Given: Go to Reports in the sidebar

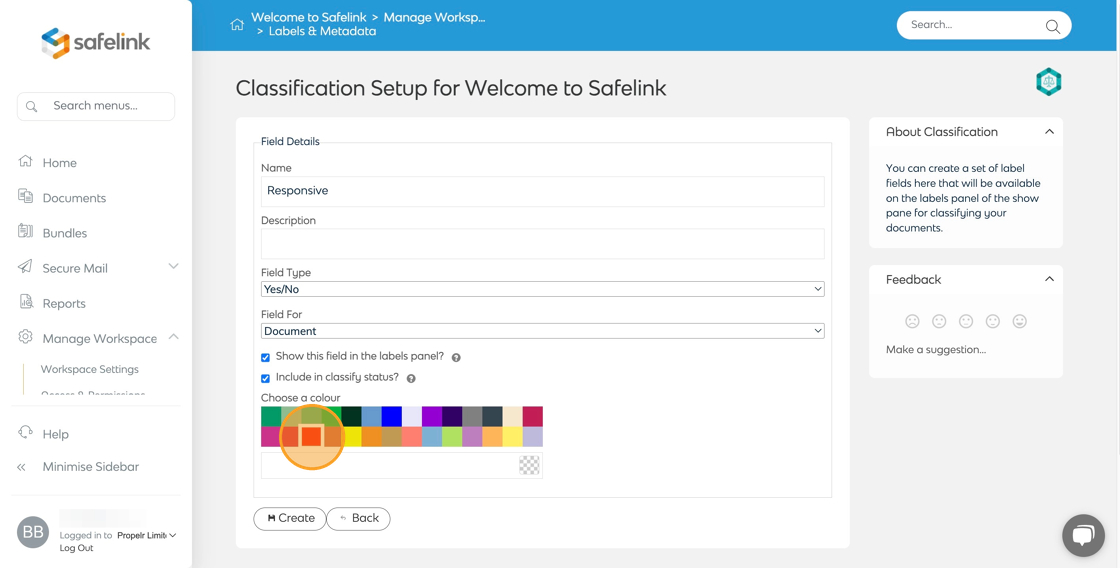Looking at the screenshot, I should point(64,303).
